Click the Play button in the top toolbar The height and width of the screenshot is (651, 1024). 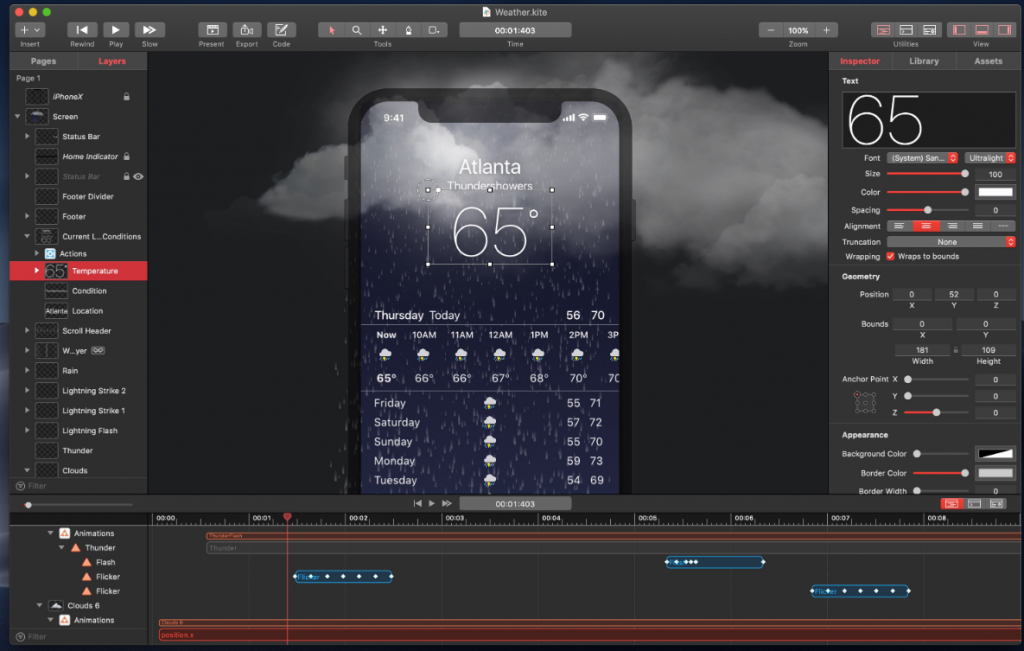(116, 30)
